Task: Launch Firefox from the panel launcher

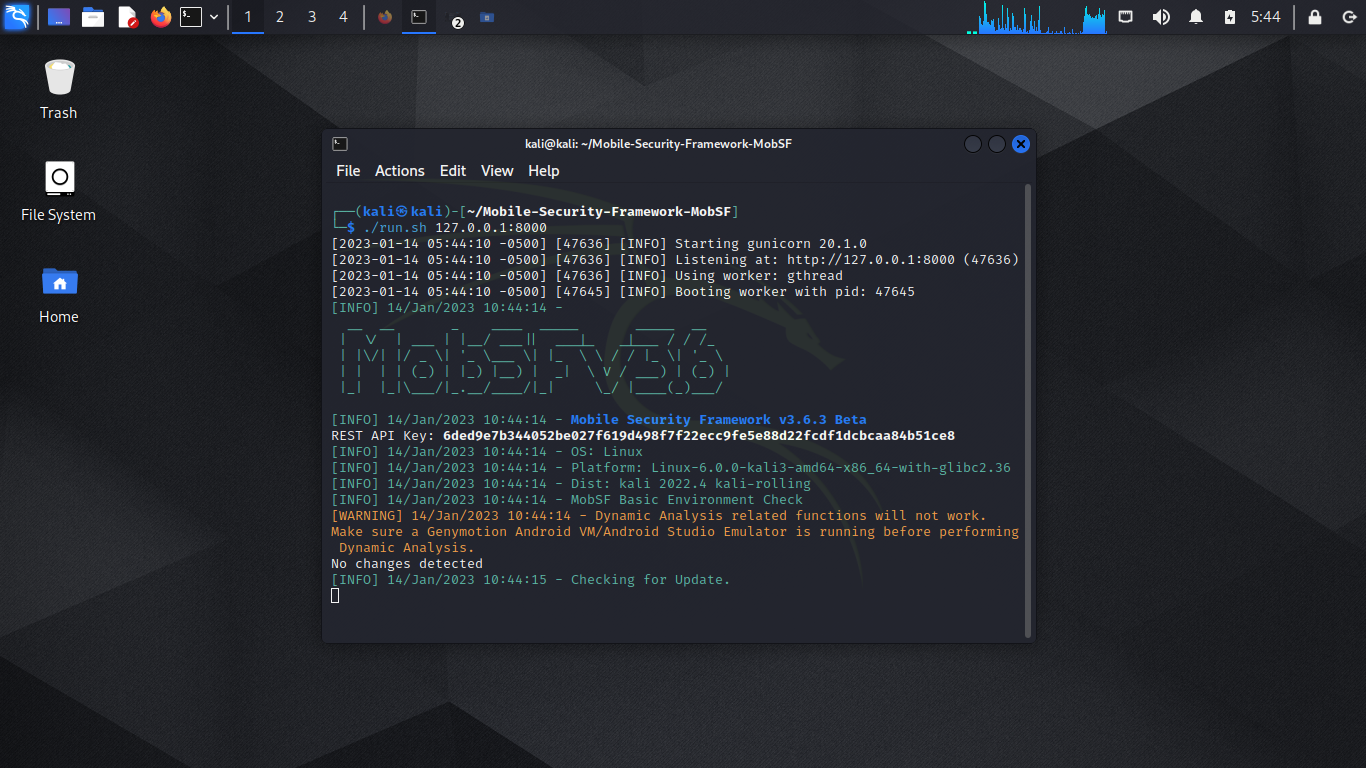Action: [160, 17]
